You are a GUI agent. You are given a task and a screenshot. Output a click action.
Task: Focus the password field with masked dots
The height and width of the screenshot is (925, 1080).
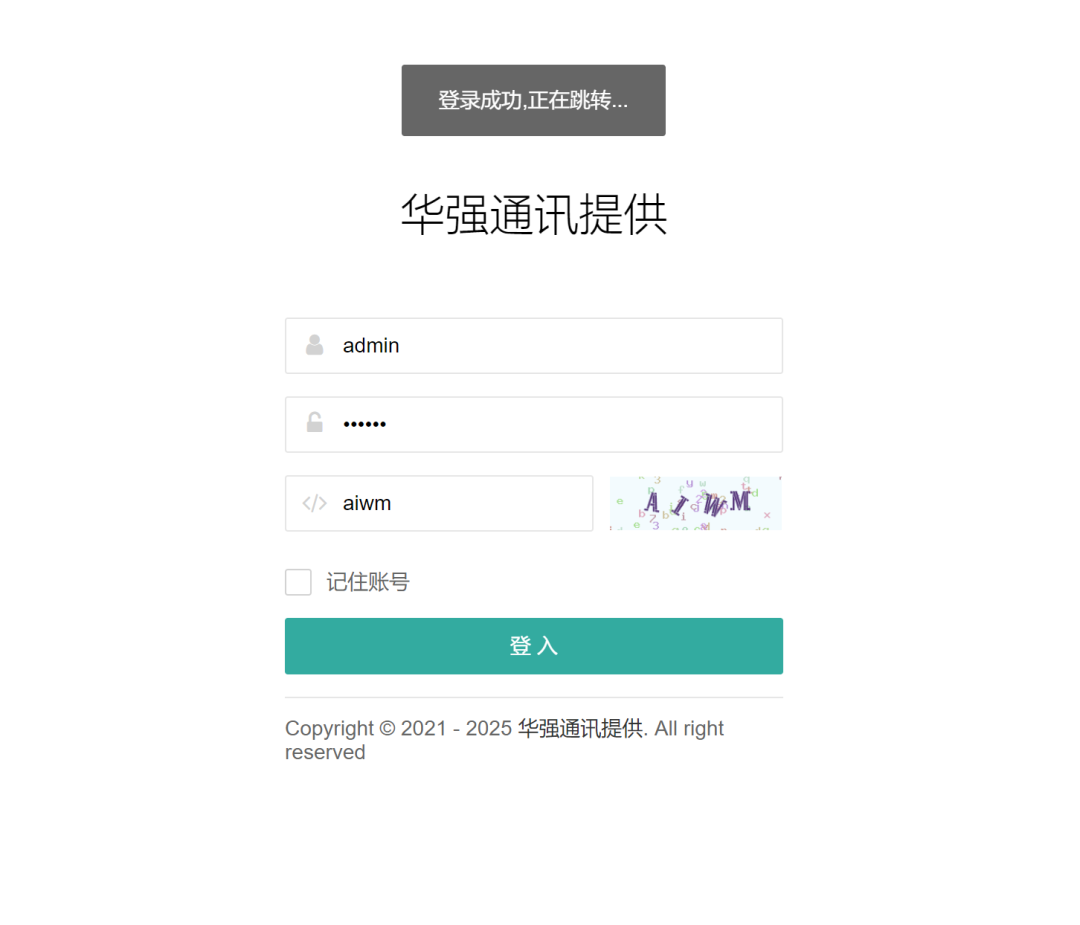point(534,424)
